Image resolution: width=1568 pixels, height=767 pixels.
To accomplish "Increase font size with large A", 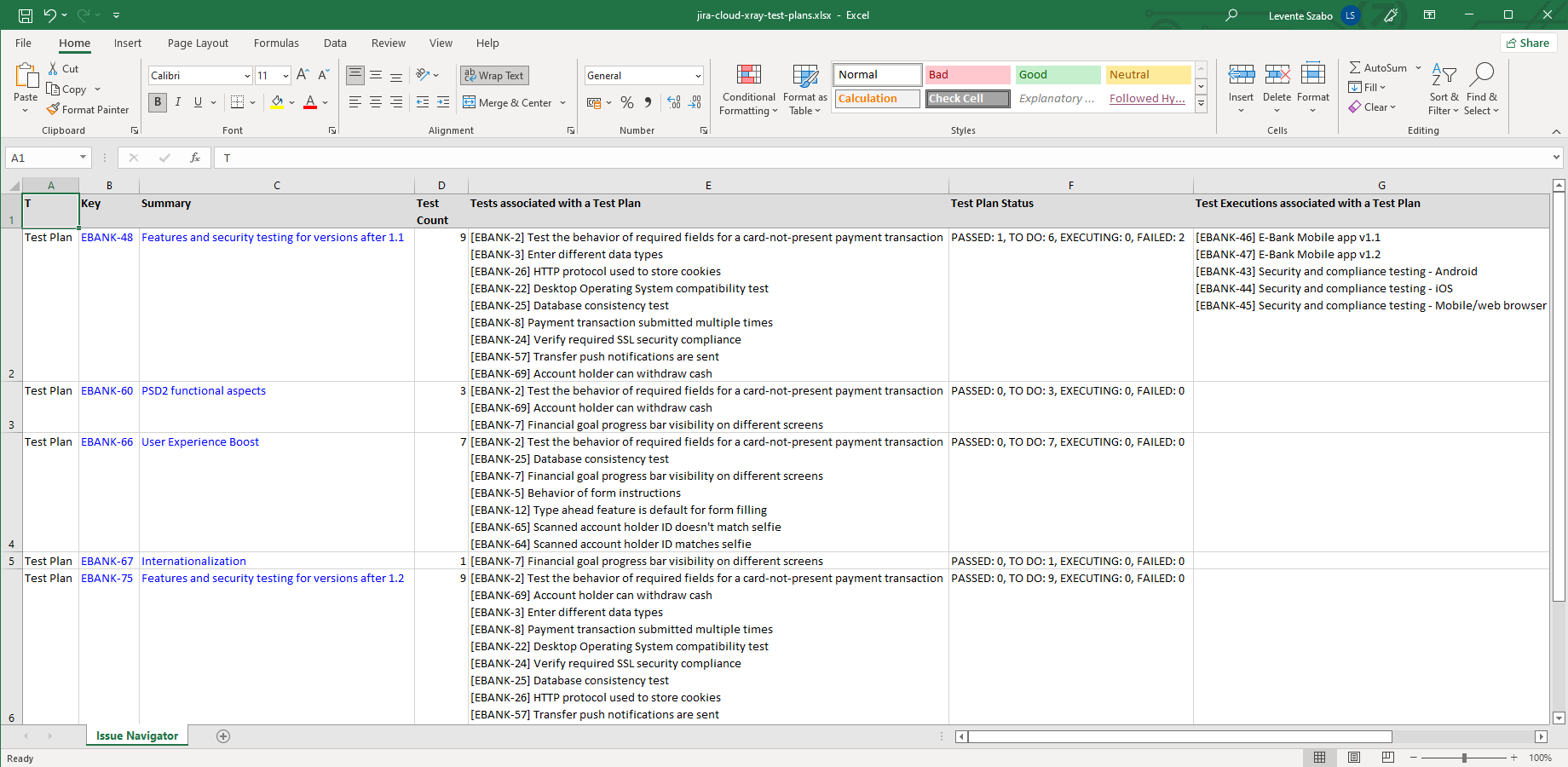I will point(303,75).
